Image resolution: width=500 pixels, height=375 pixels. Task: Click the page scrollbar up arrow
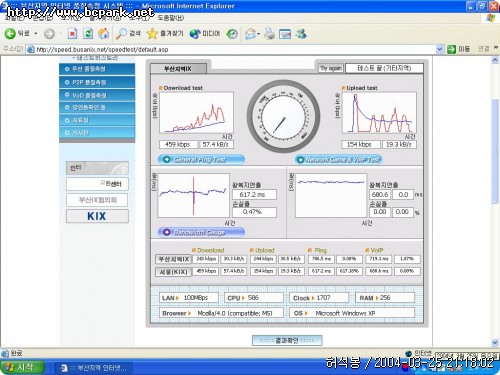tap(495, 60)
